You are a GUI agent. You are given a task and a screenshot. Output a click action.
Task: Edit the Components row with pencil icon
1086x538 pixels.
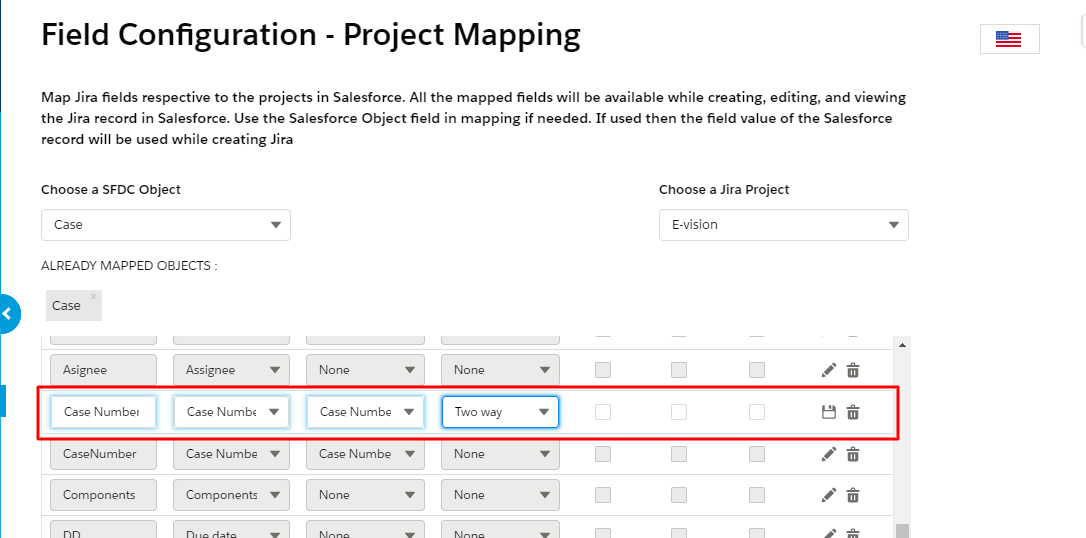pos(828,495)
